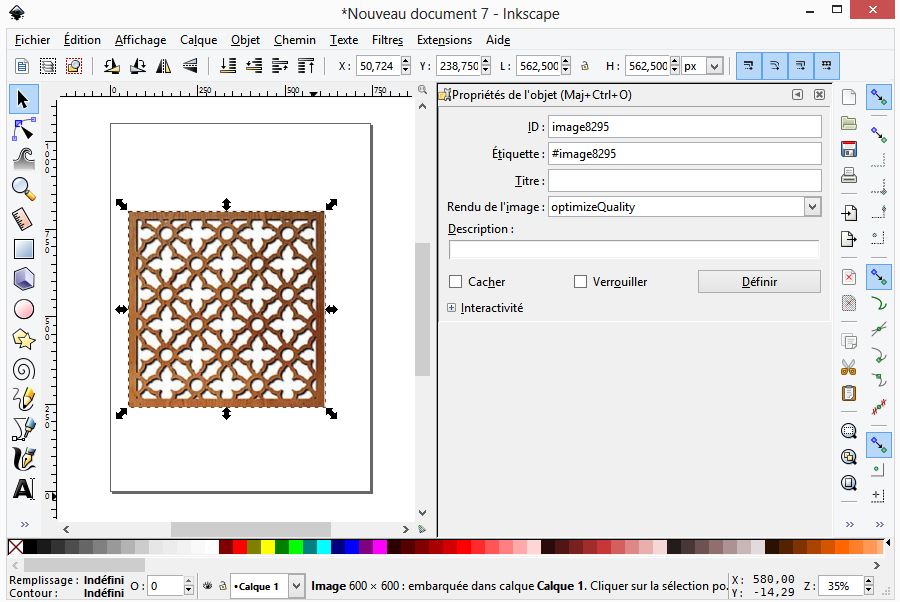Click the Print document icon
Viewport: 900px width, 602px height.
click(x=849, y=175)
